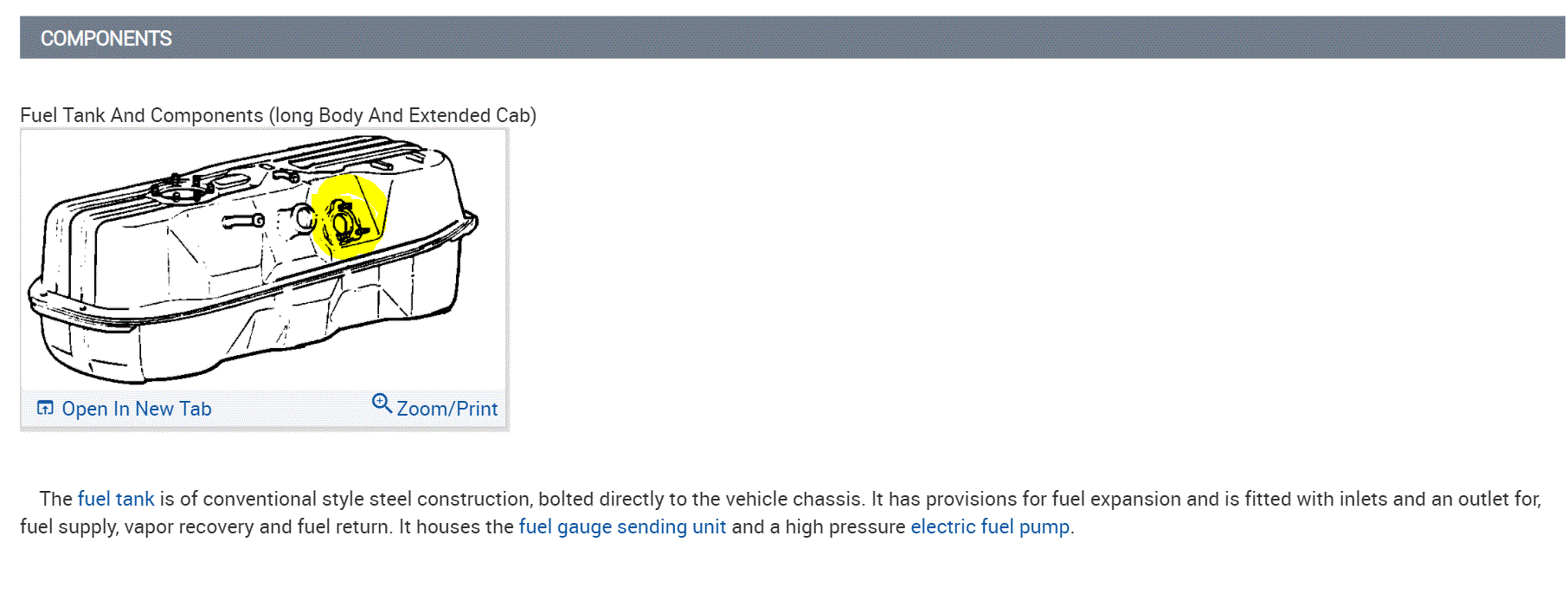
Task: Click the COMPONENTS section header
Action: [x=106, y=38]
